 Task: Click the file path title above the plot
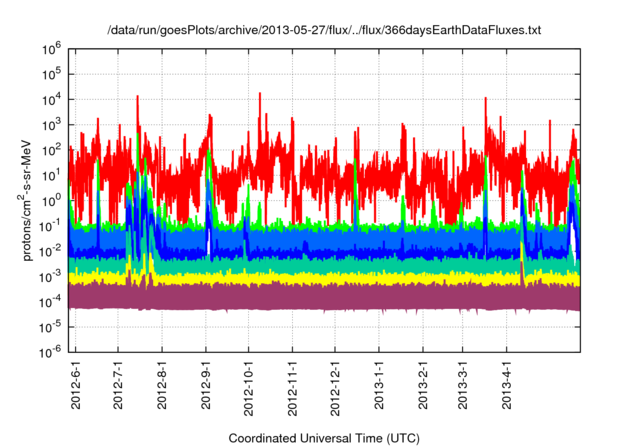point(324,30)
